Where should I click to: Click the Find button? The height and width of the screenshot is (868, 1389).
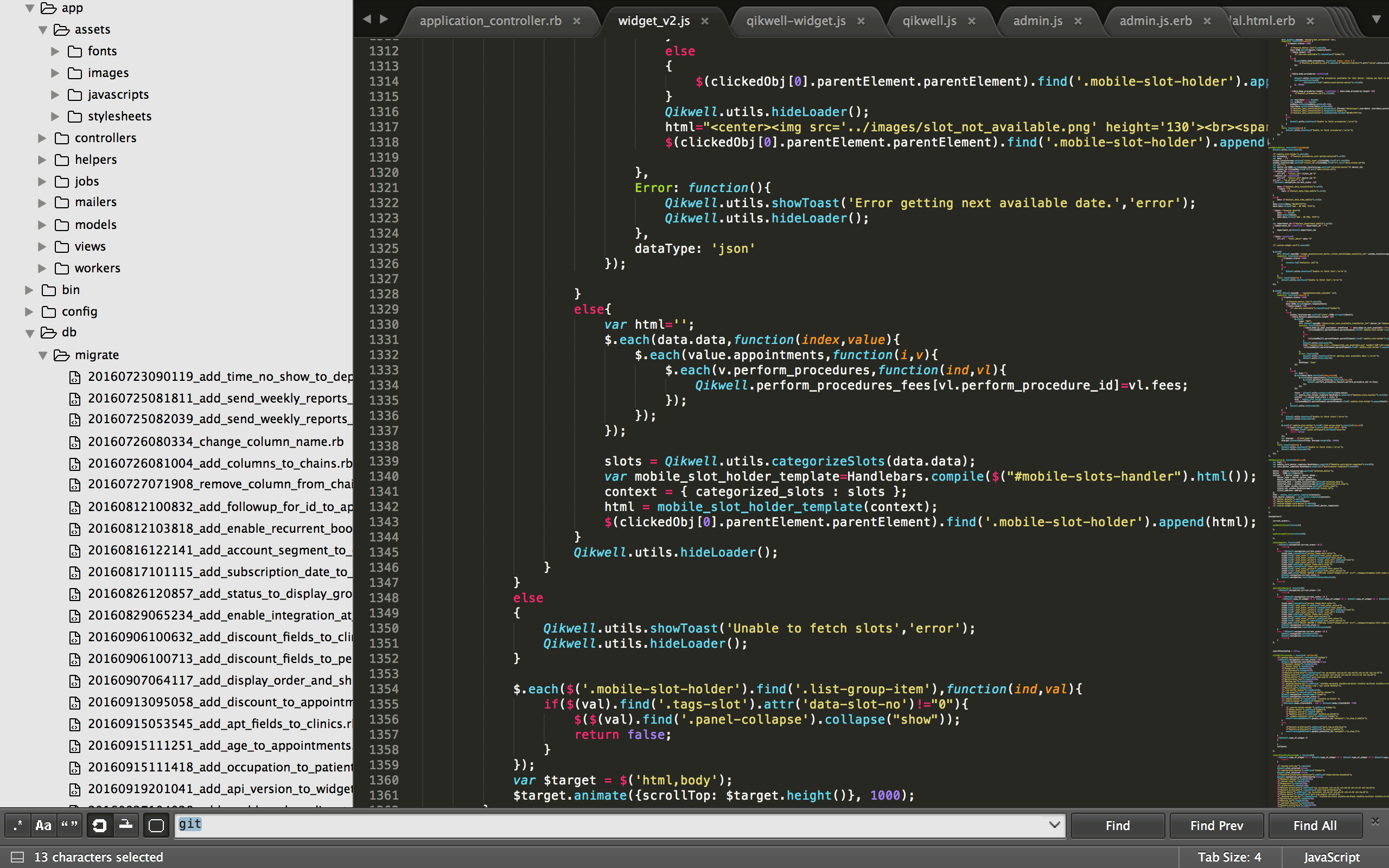click(1118, 826)
